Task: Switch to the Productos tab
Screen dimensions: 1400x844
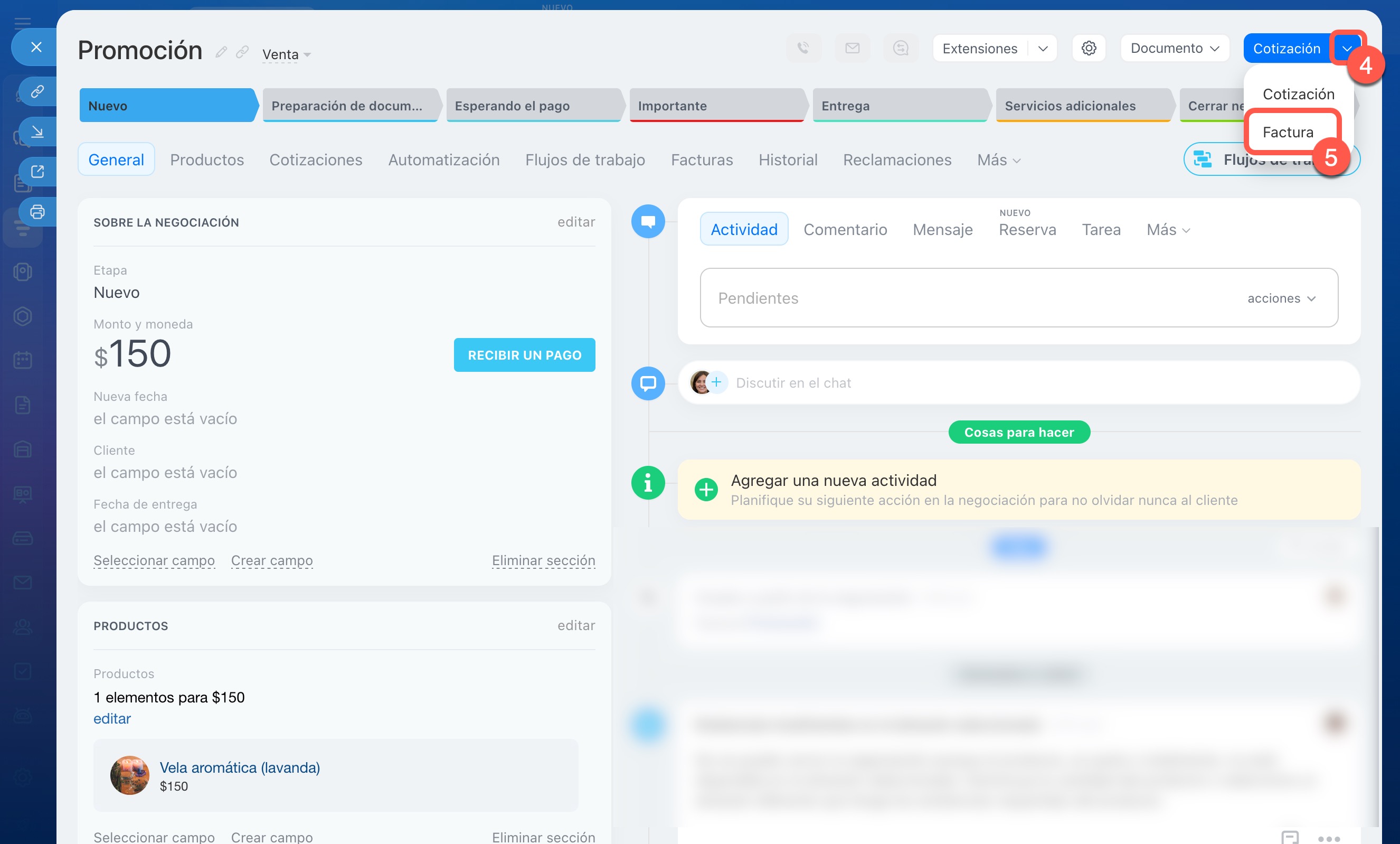Action: 207,160
